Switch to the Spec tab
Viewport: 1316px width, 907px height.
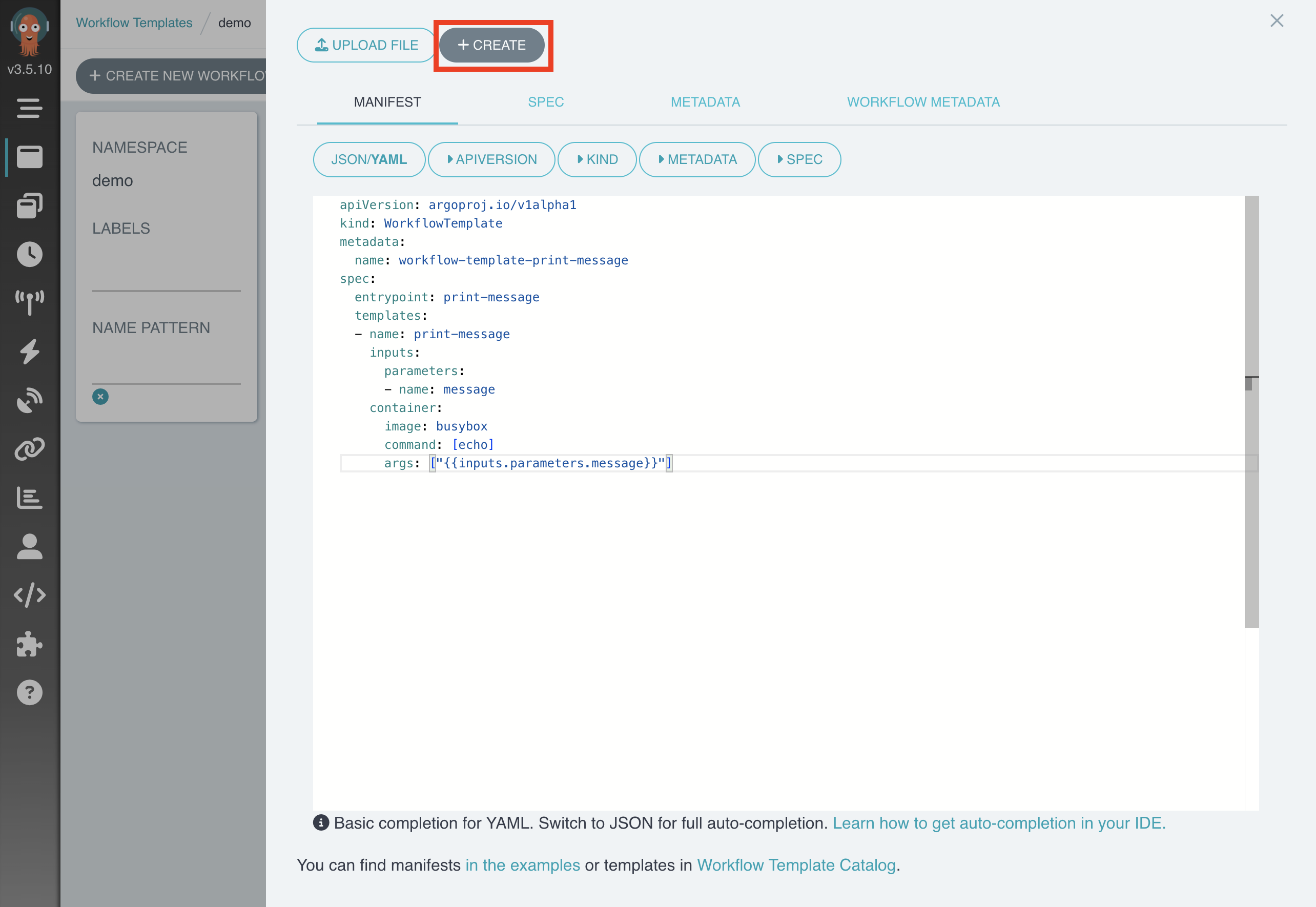[545, 102]
